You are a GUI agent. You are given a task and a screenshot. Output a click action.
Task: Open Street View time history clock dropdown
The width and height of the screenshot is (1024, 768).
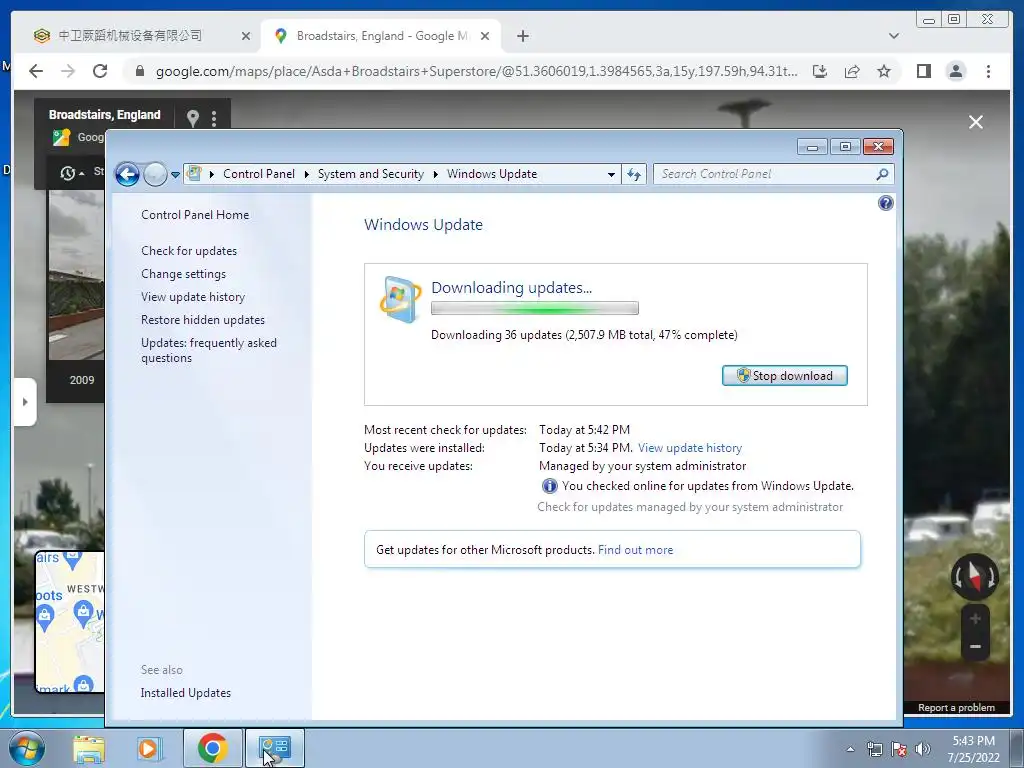point(72,173)
